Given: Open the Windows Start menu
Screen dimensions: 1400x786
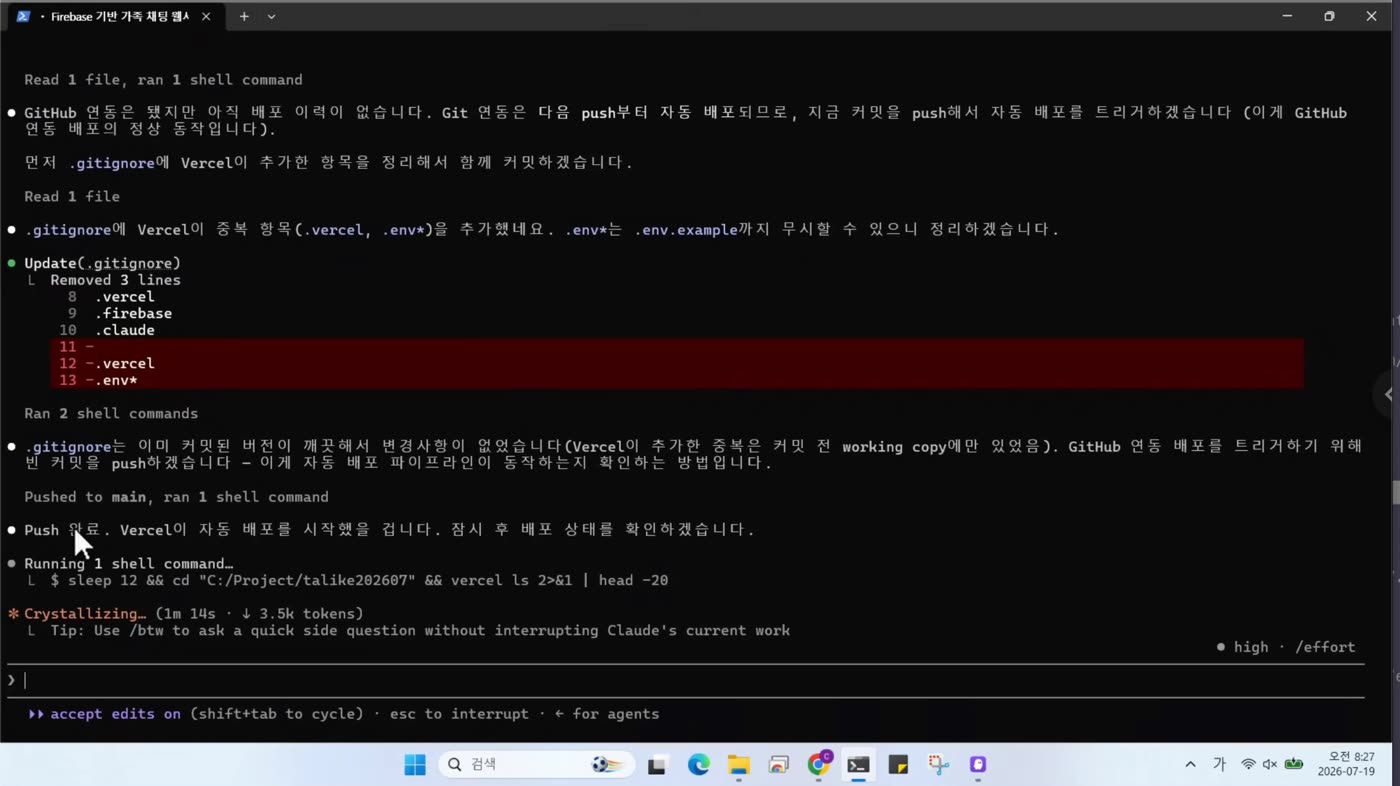Looking at the screenshot, I should coord(415,765).
